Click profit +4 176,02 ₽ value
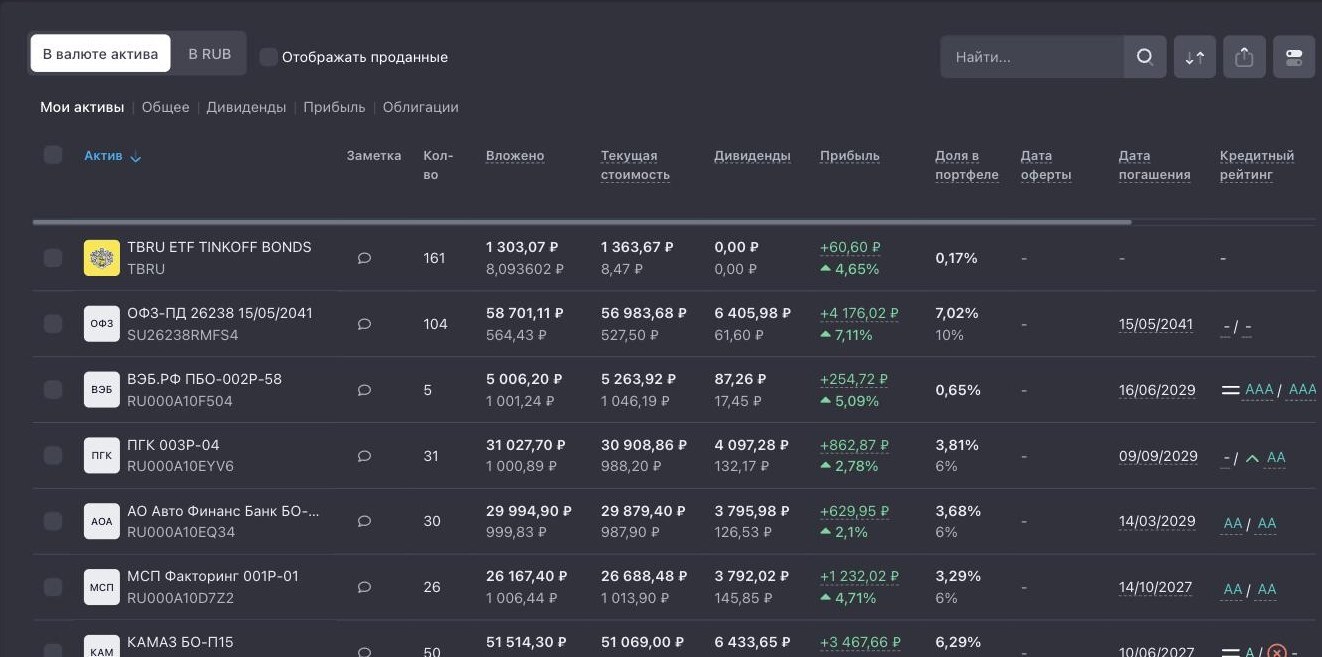Image resolution: width=1322 pixels, height=657 pixels. [x=859, y=313]
